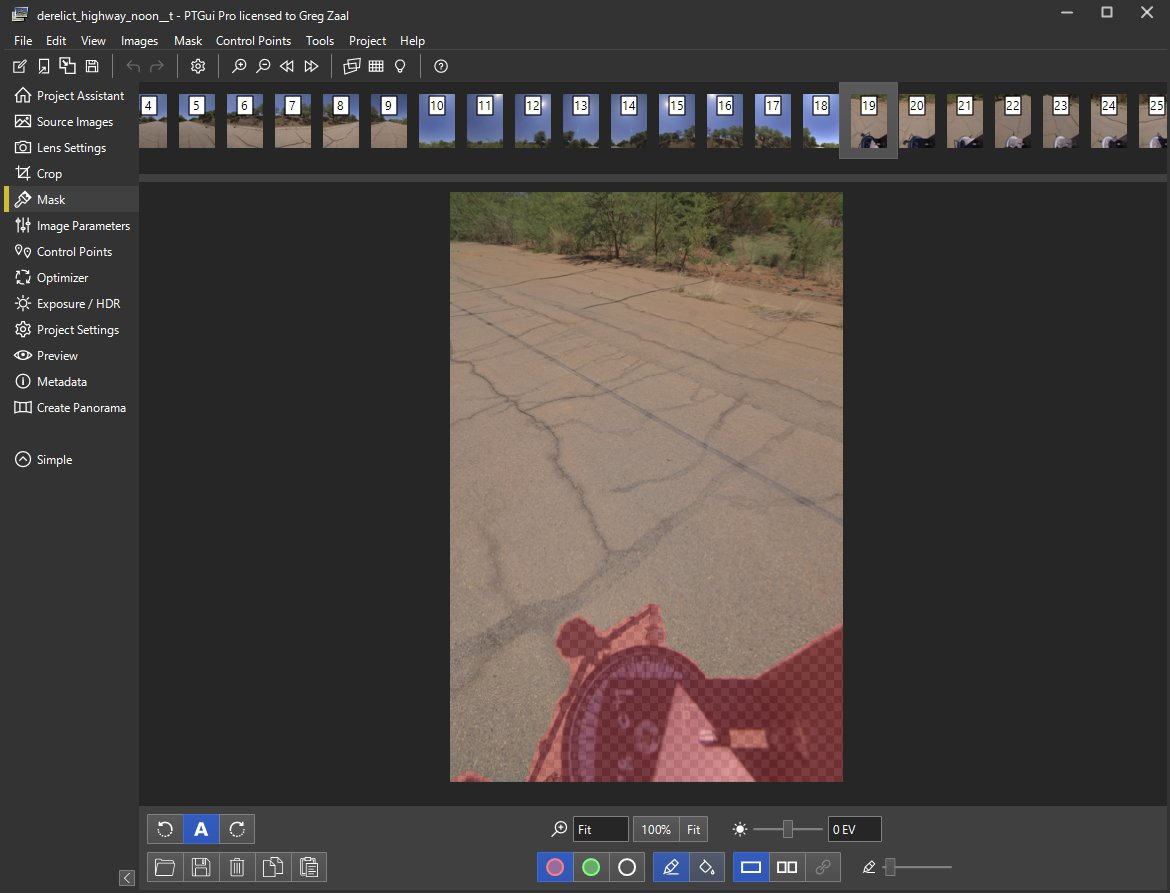
Task: Open the Mask menu
Action: click(188, 40)
